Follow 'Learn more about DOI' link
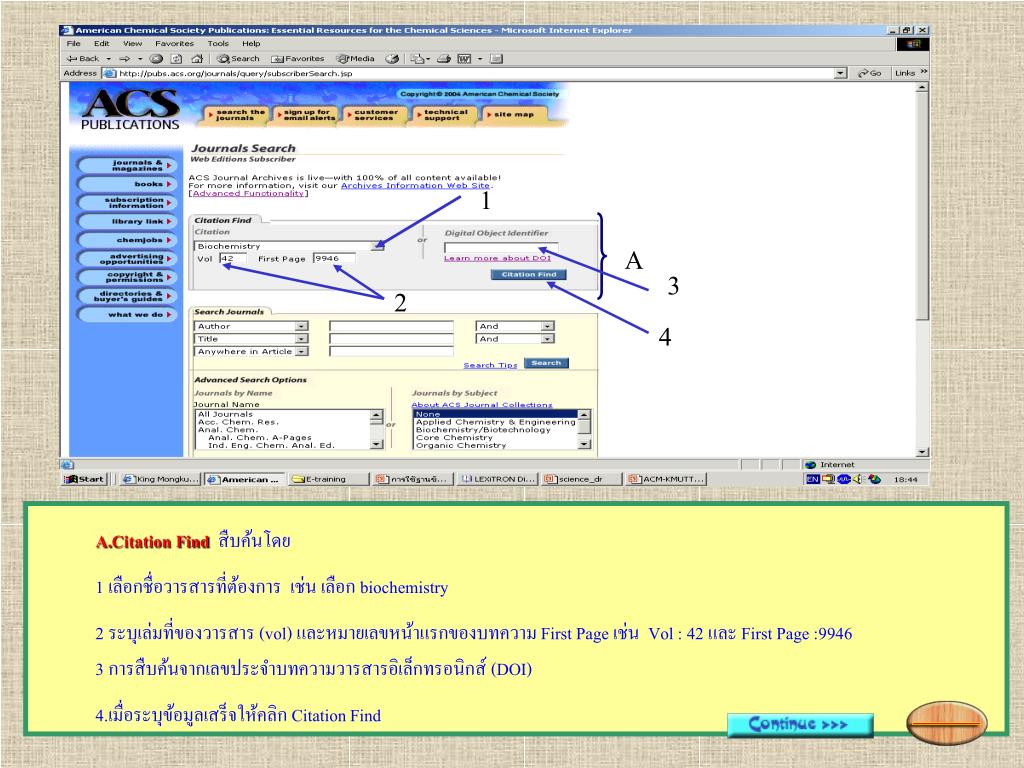The height and width of the screenshot is (768, 1024). (x=498, y=258)
